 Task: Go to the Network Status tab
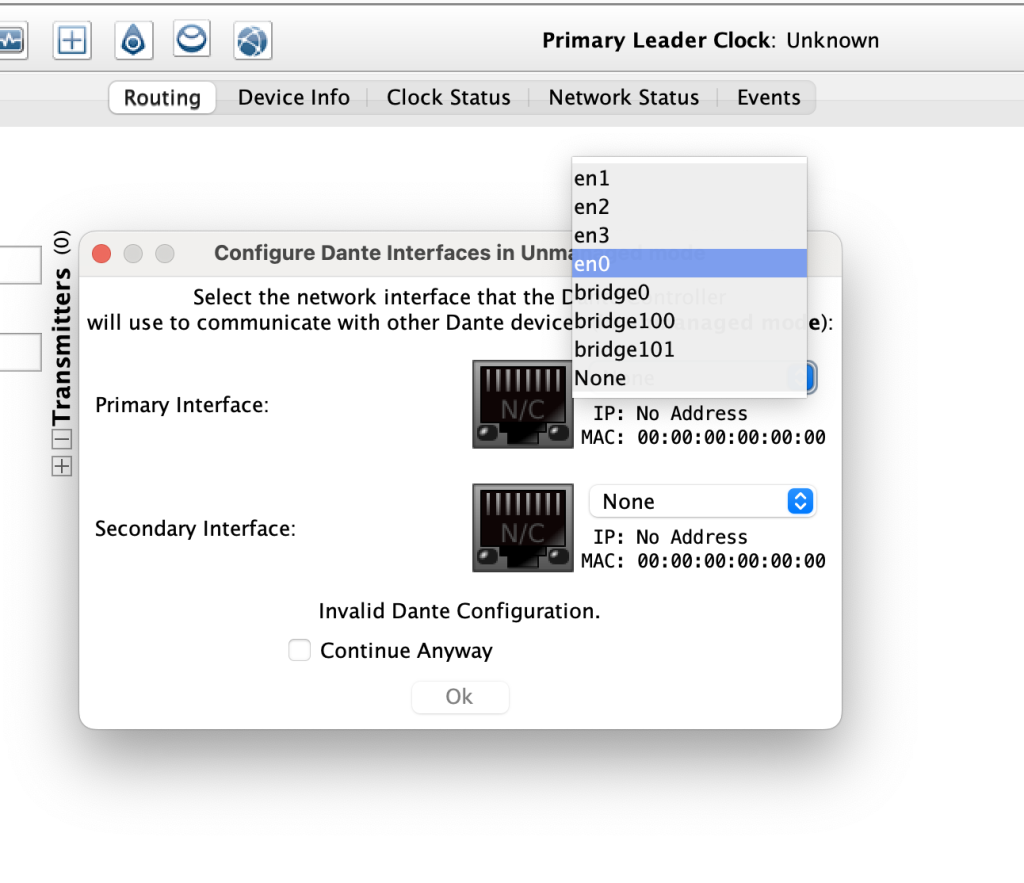(x=623, y=97)
